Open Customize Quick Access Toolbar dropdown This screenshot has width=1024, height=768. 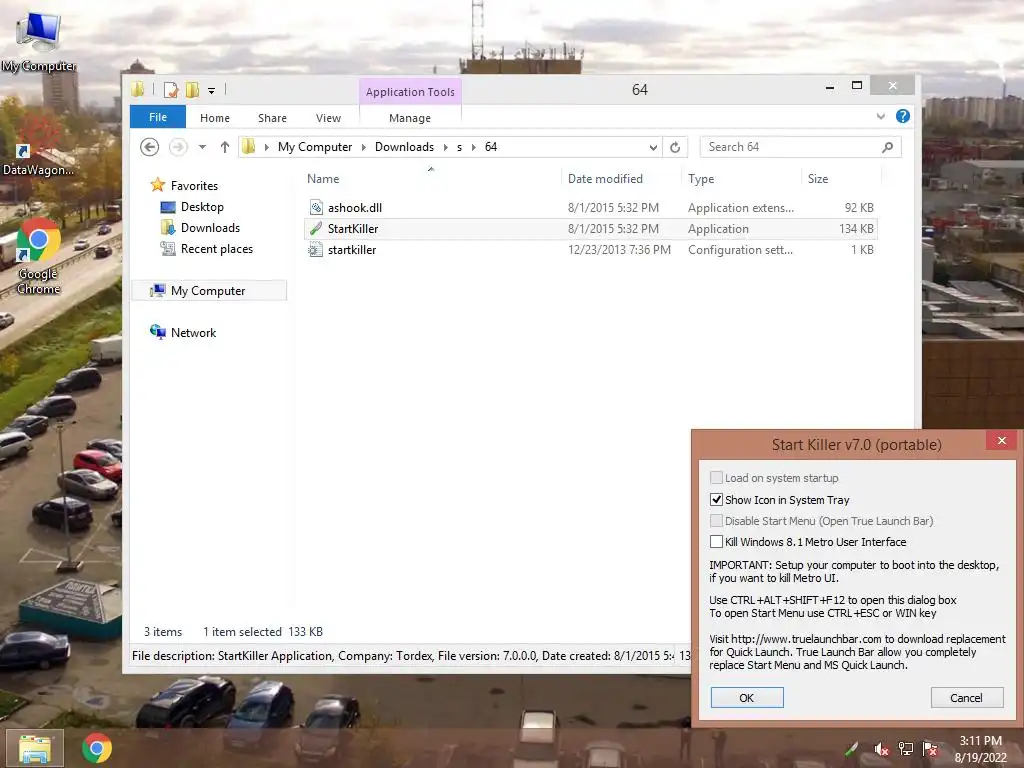click(212, 90)
